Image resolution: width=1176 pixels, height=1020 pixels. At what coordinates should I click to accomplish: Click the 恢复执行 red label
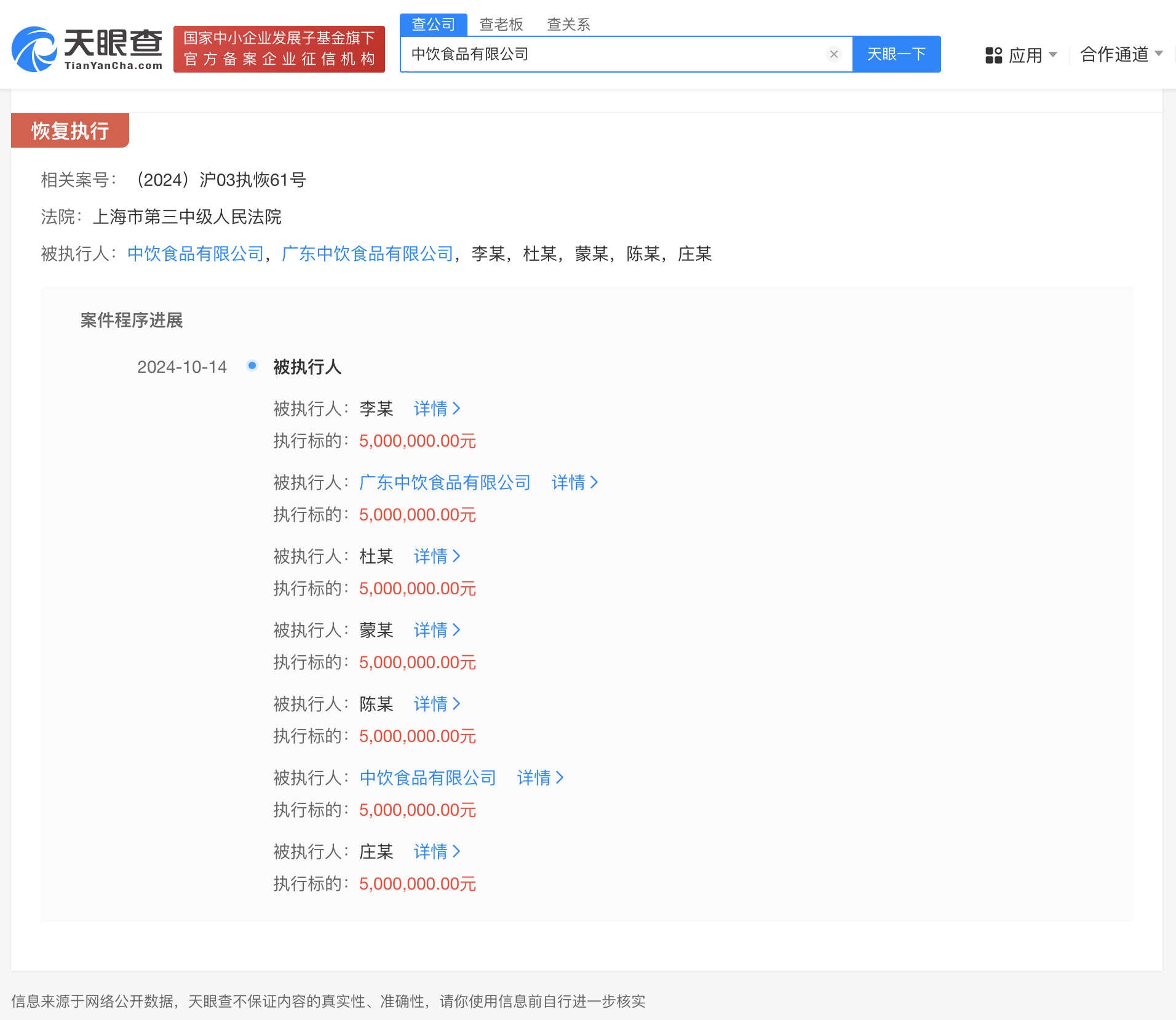pos(70,130)
